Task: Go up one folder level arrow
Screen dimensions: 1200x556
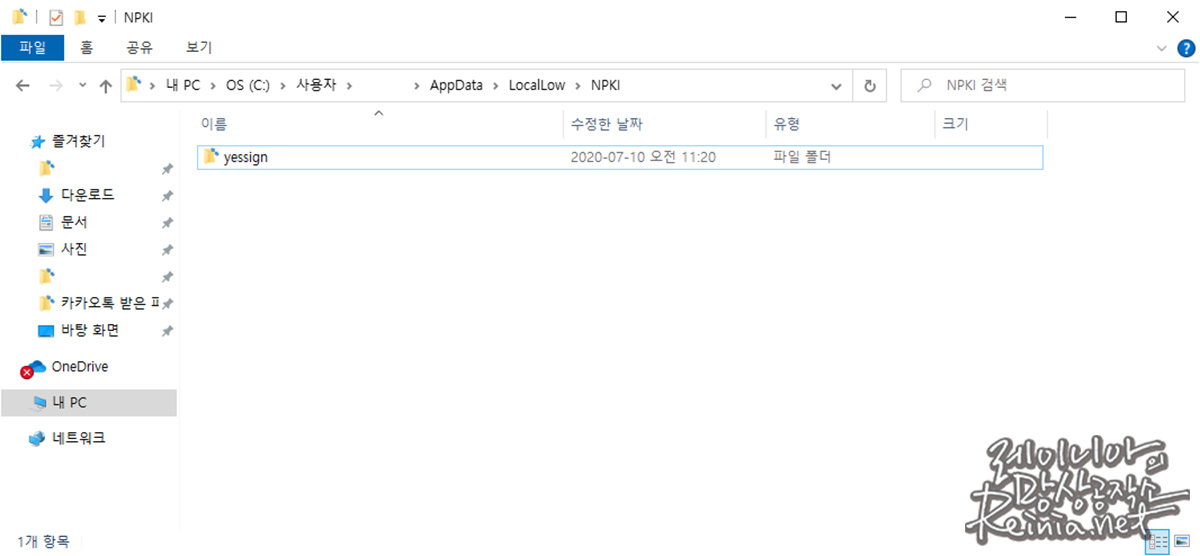Action: click(x=106, y=86)
